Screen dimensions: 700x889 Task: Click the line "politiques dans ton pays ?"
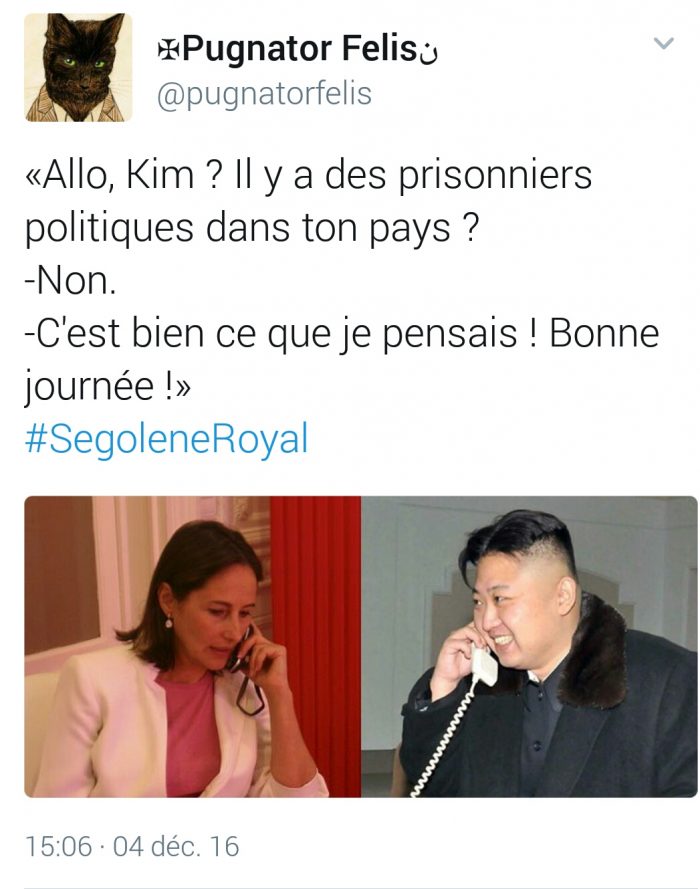point(252,228)
